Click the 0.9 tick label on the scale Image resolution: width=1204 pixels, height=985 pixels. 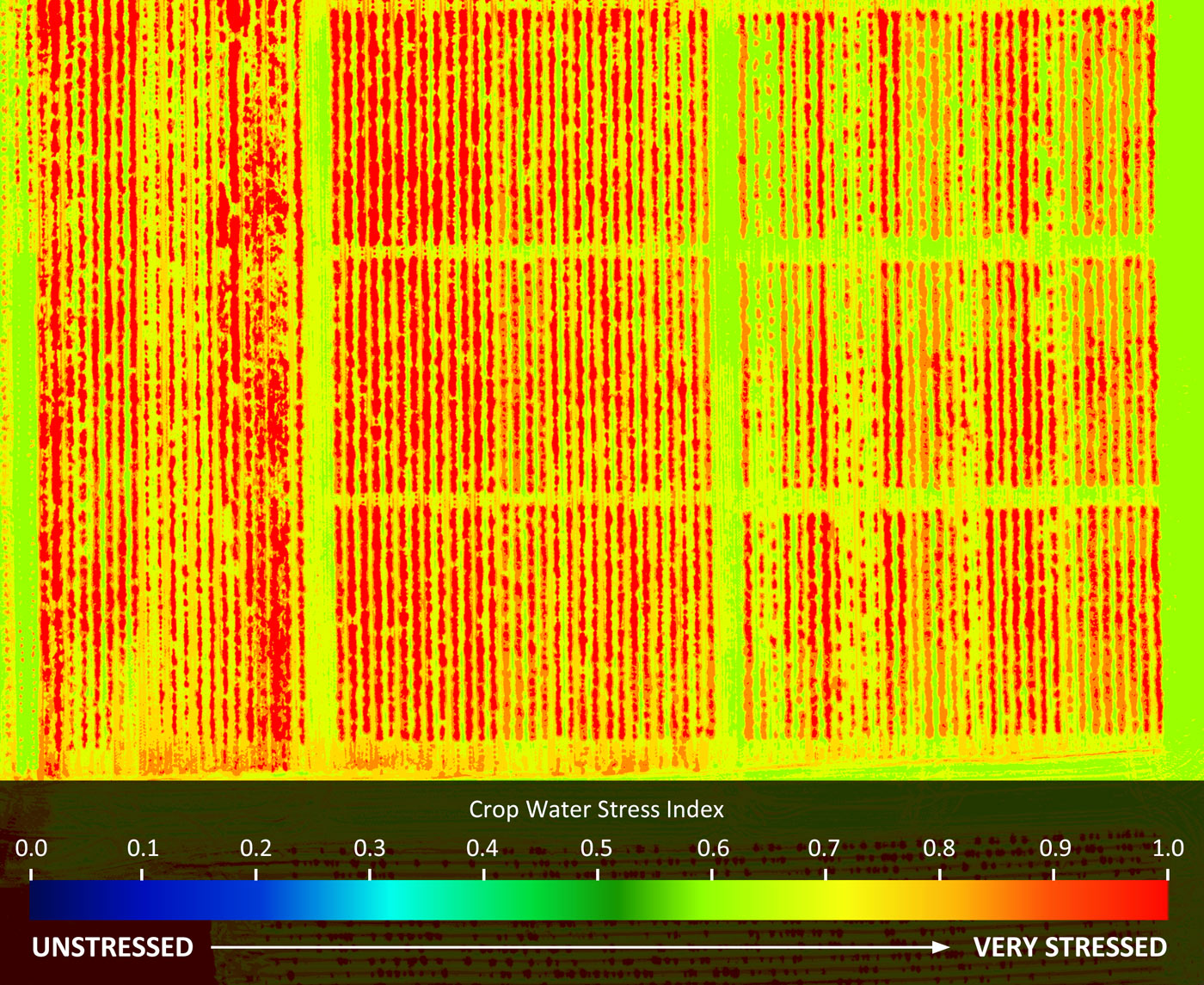click(x=1055, y=848)
